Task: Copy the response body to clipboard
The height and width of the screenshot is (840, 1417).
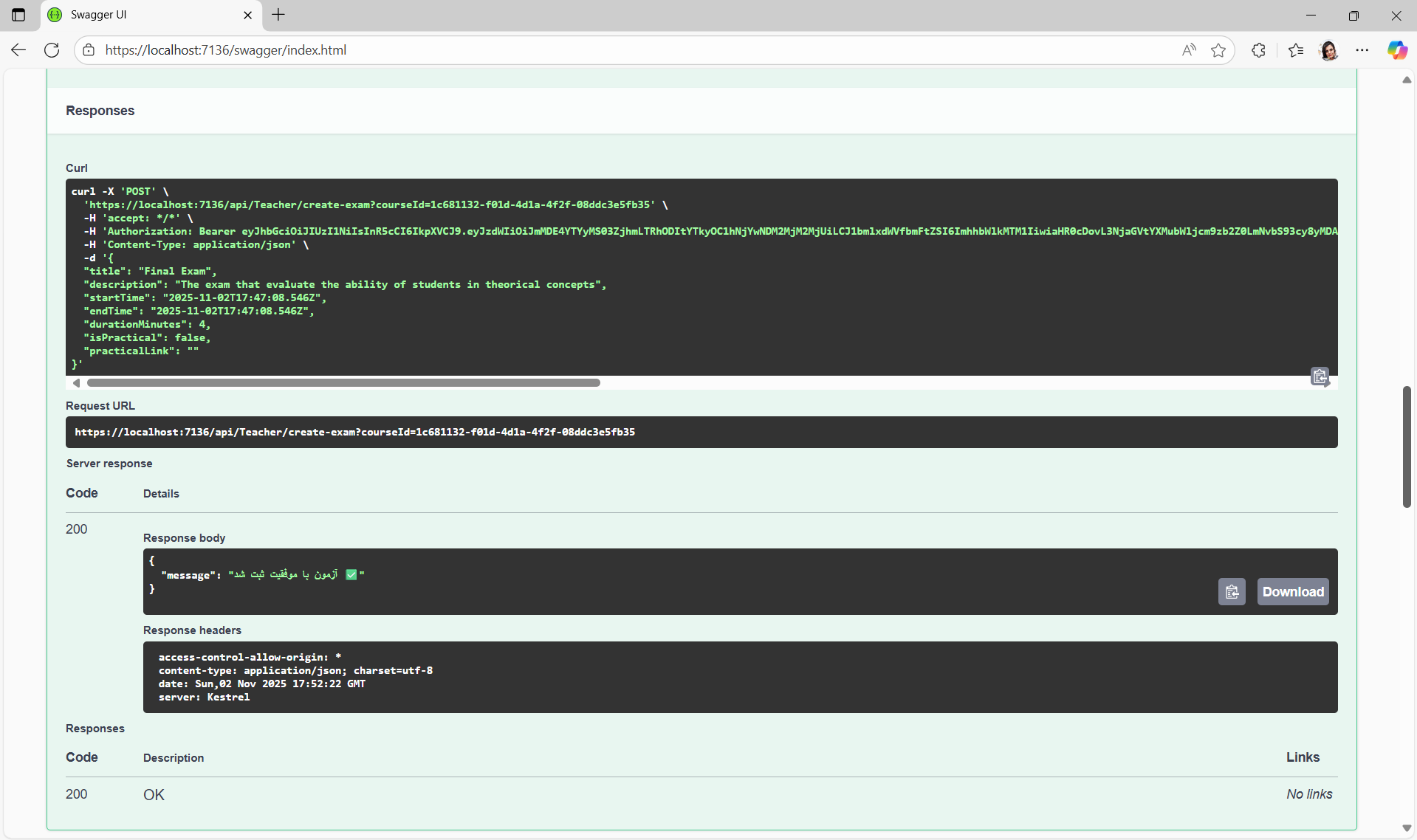Action: pyautogui.click(x=1232, y=592)
